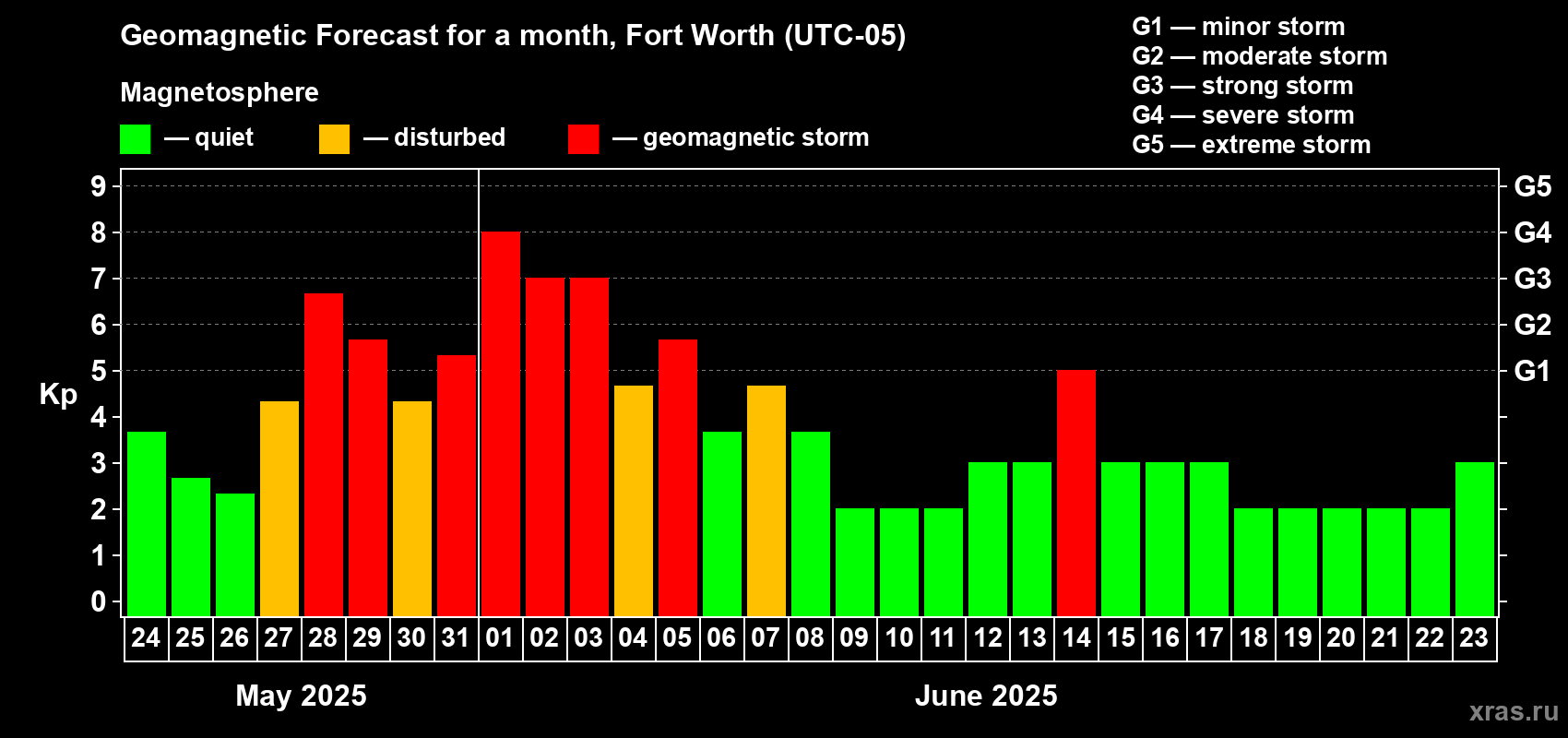Click the red geomagnetic storm legend swatch
Image resolution: width=1568 pixels, height=738 pixels.
pos(583,139)
